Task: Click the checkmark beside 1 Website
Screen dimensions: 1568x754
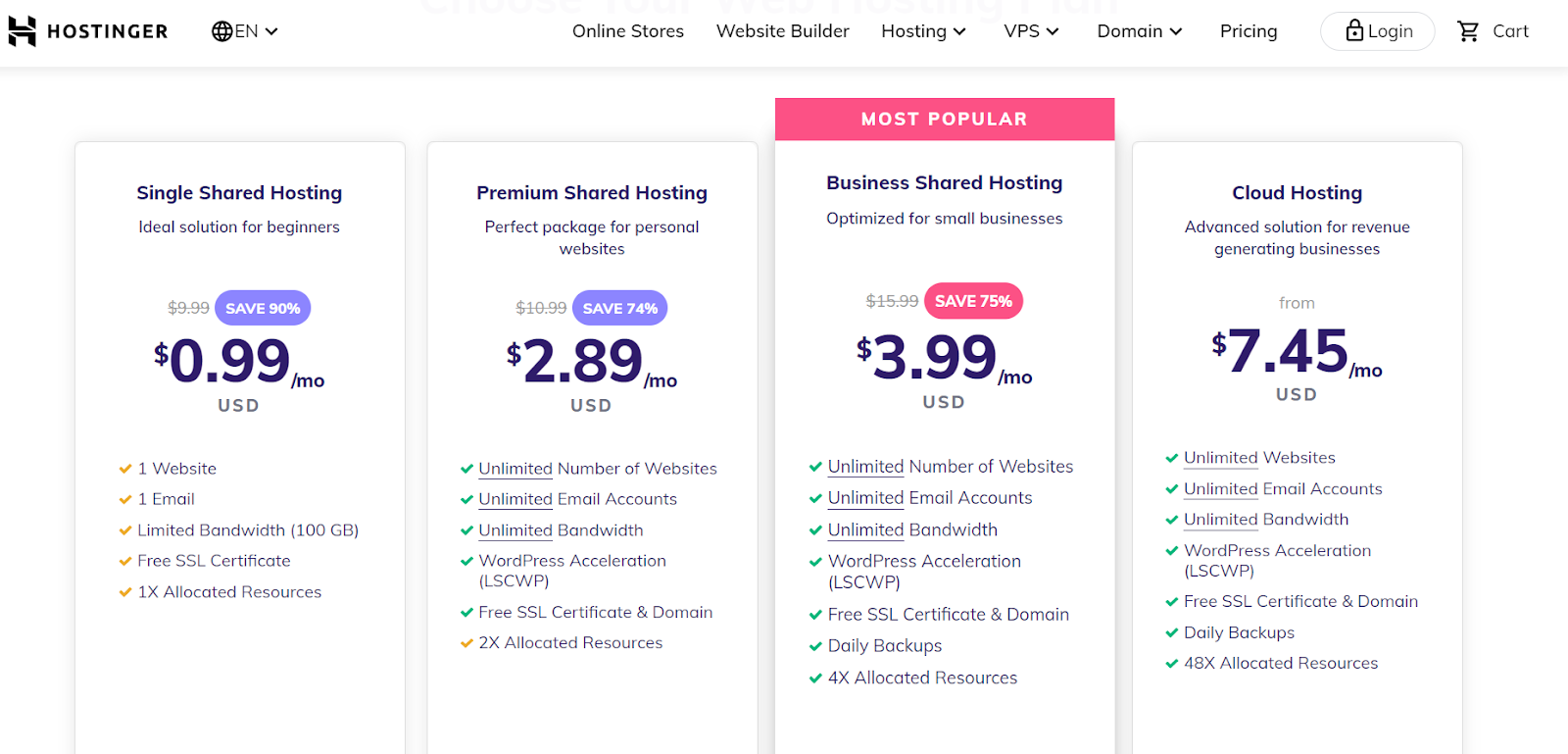Action: click(125, 469)
